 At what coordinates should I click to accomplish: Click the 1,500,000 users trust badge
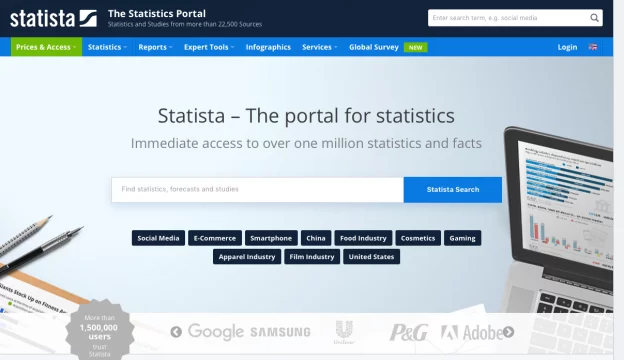(x=99, y=331)
